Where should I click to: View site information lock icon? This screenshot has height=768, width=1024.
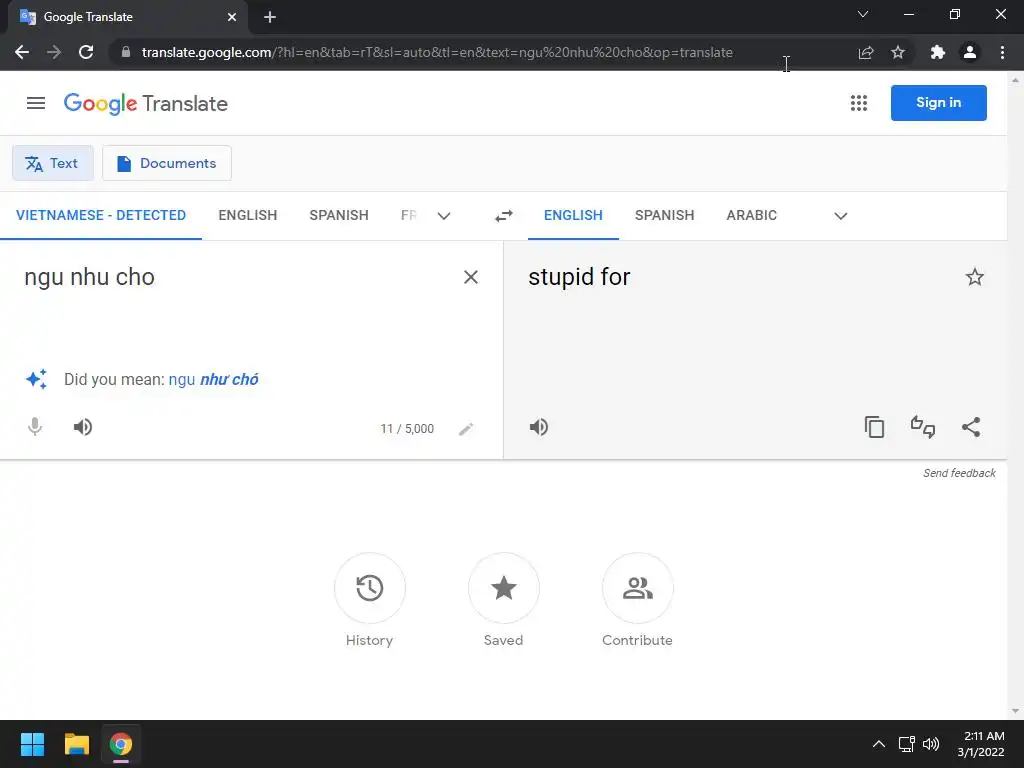coord(126,52)
